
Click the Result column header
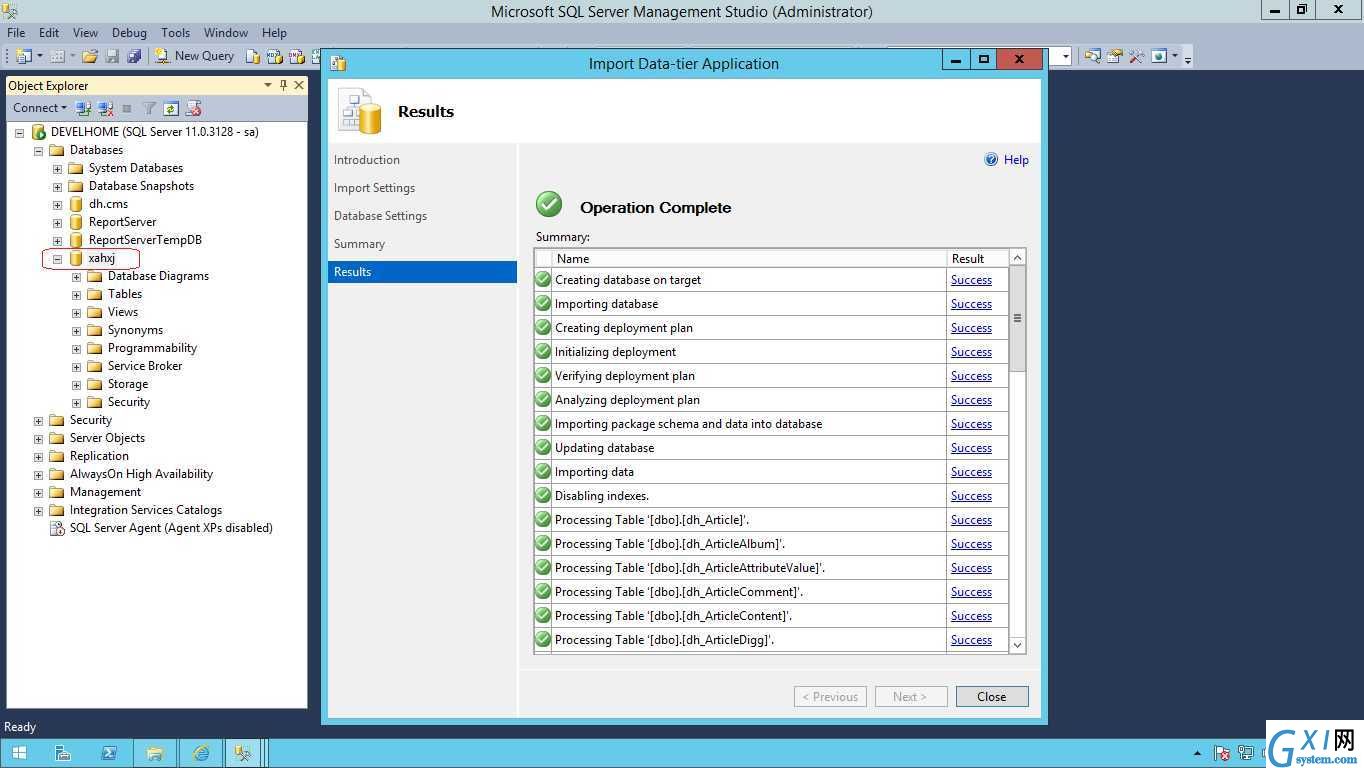pyautogui.click(x=977, y=258)
